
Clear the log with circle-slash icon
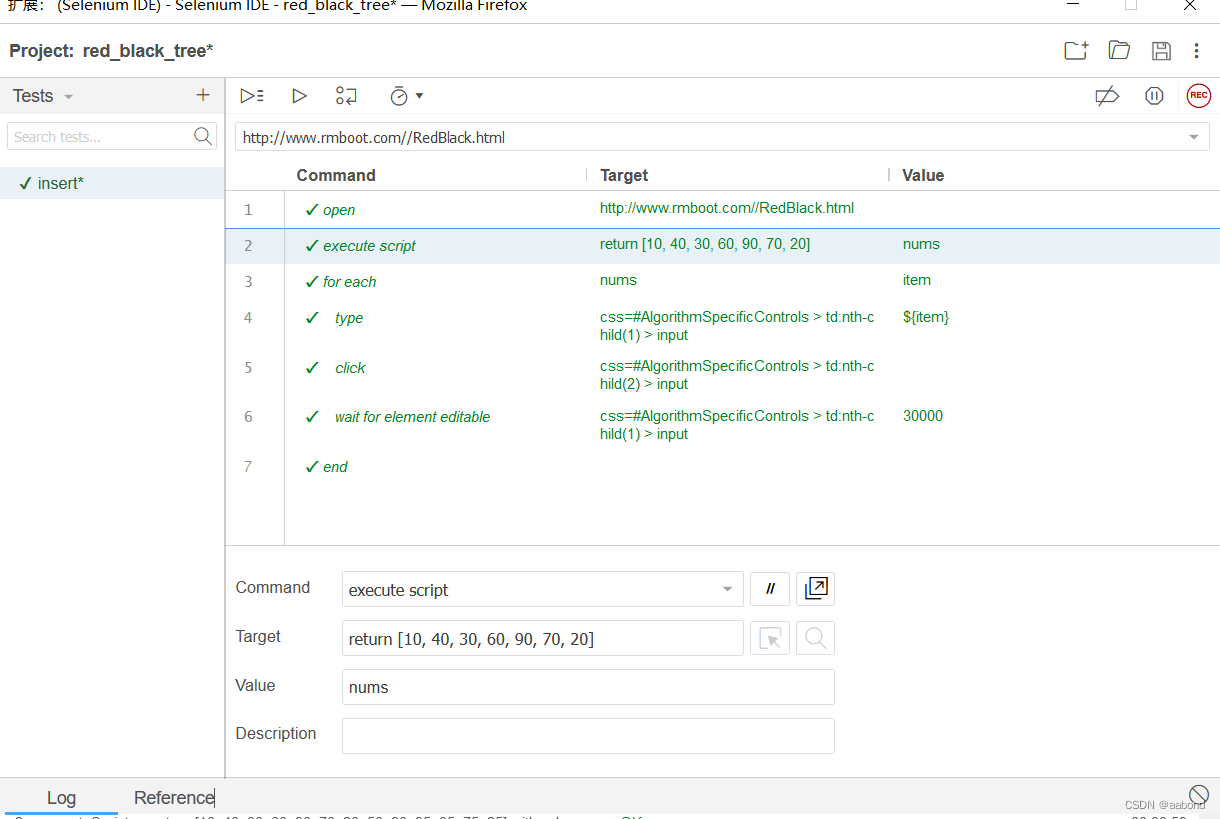(x=1199, y=794)
